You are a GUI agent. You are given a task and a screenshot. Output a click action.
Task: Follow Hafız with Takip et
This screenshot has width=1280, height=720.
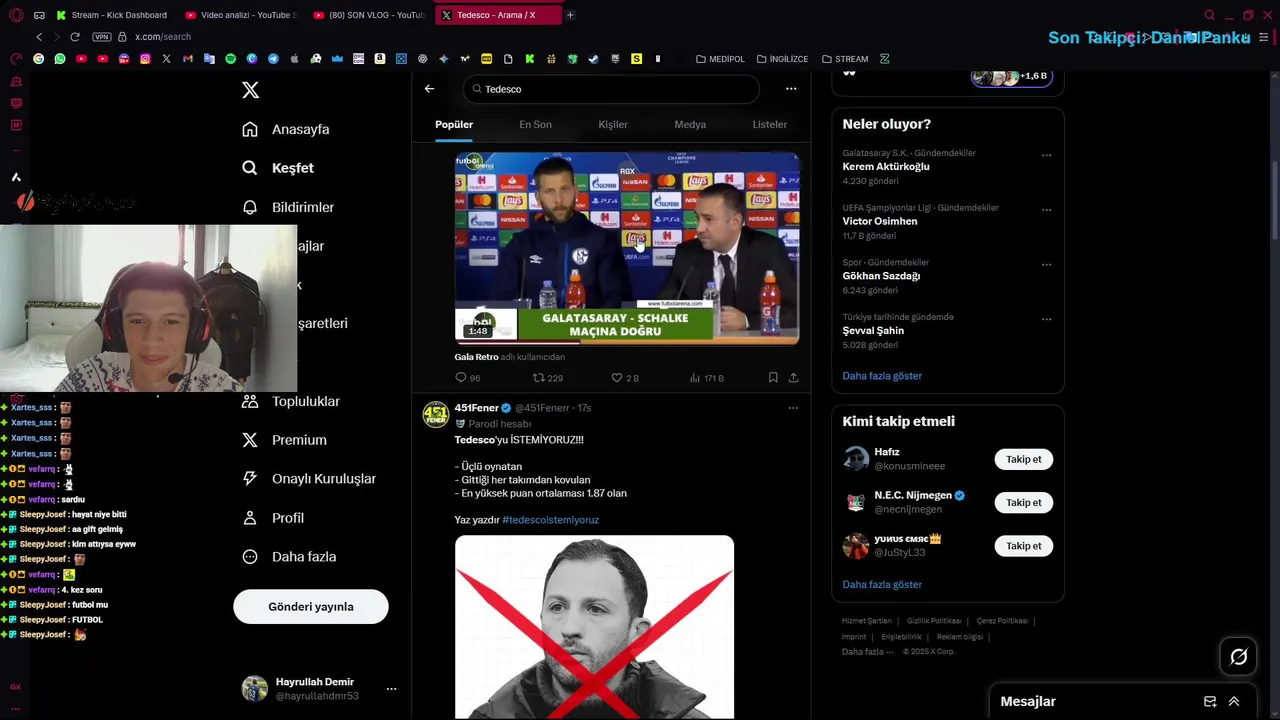[x=1024, y=460]
